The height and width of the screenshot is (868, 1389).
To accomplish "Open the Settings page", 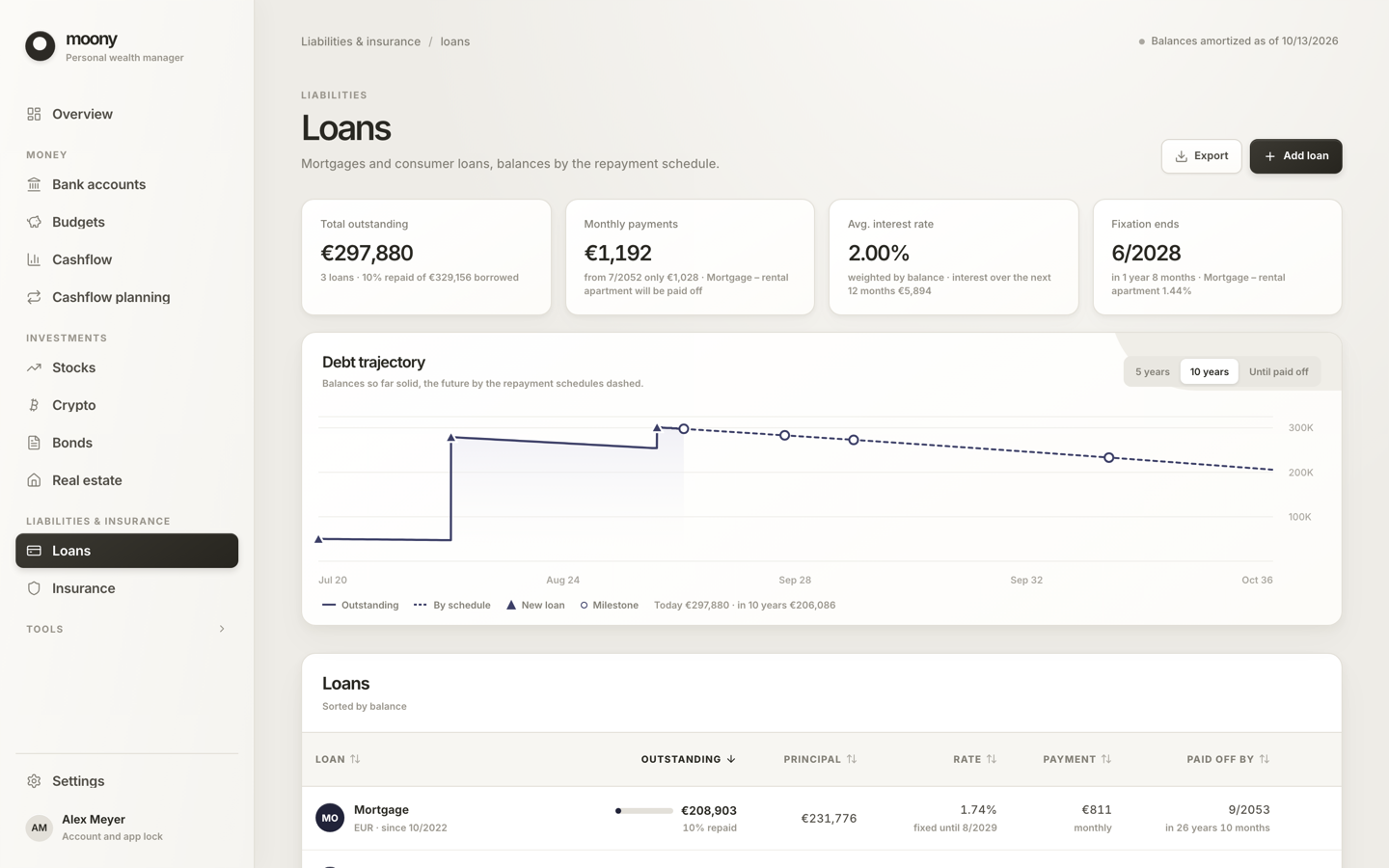I will click(x=126, y=781).
